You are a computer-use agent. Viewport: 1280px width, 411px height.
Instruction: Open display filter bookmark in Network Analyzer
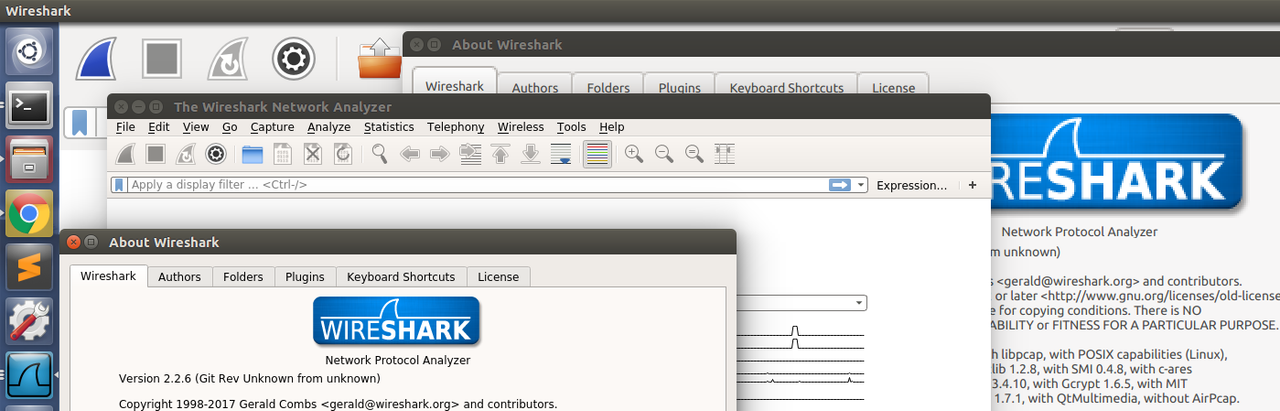coord(119,185)
